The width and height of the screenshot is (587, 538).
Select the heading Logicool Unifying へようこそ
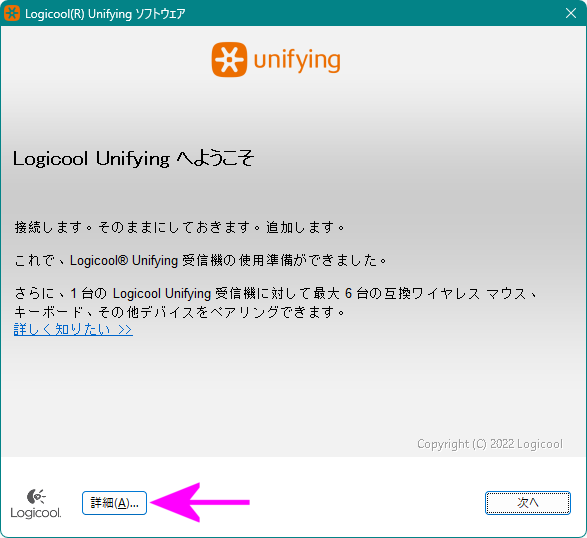tap(134, 158)
